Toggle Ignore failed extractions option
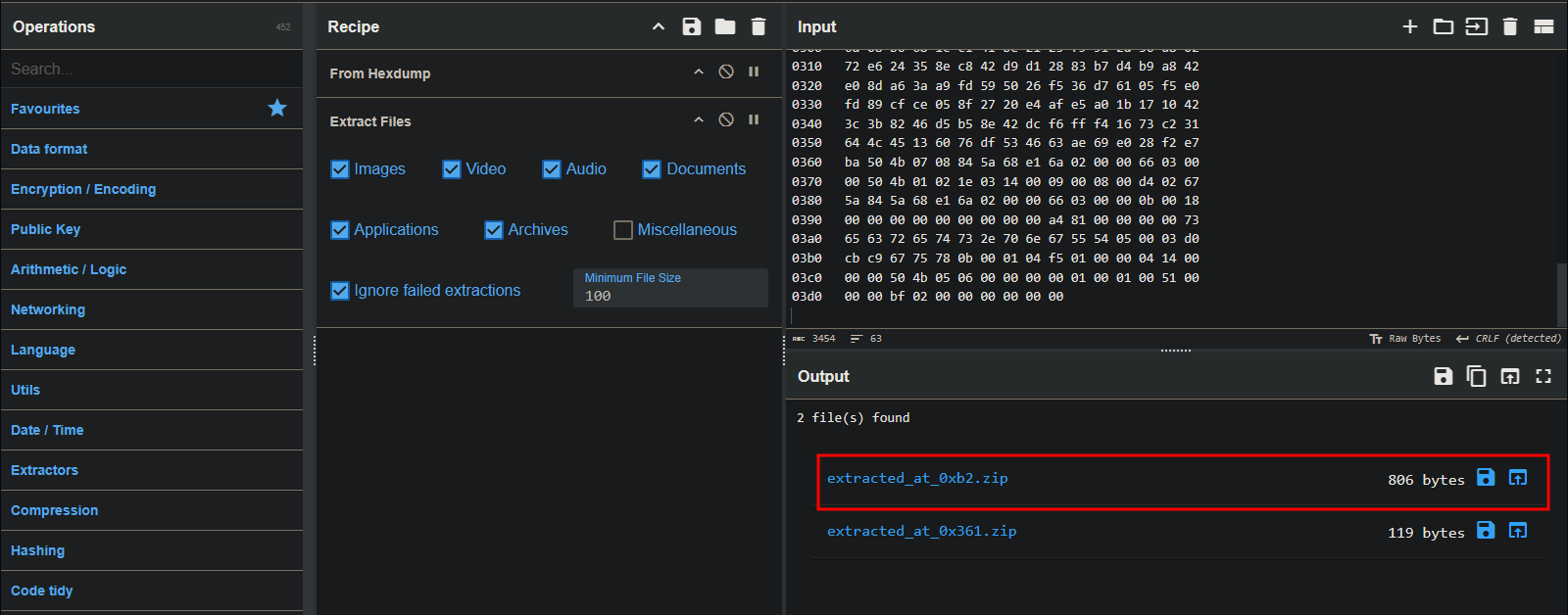Screen dimensions: 1568x615 point(340,291)
